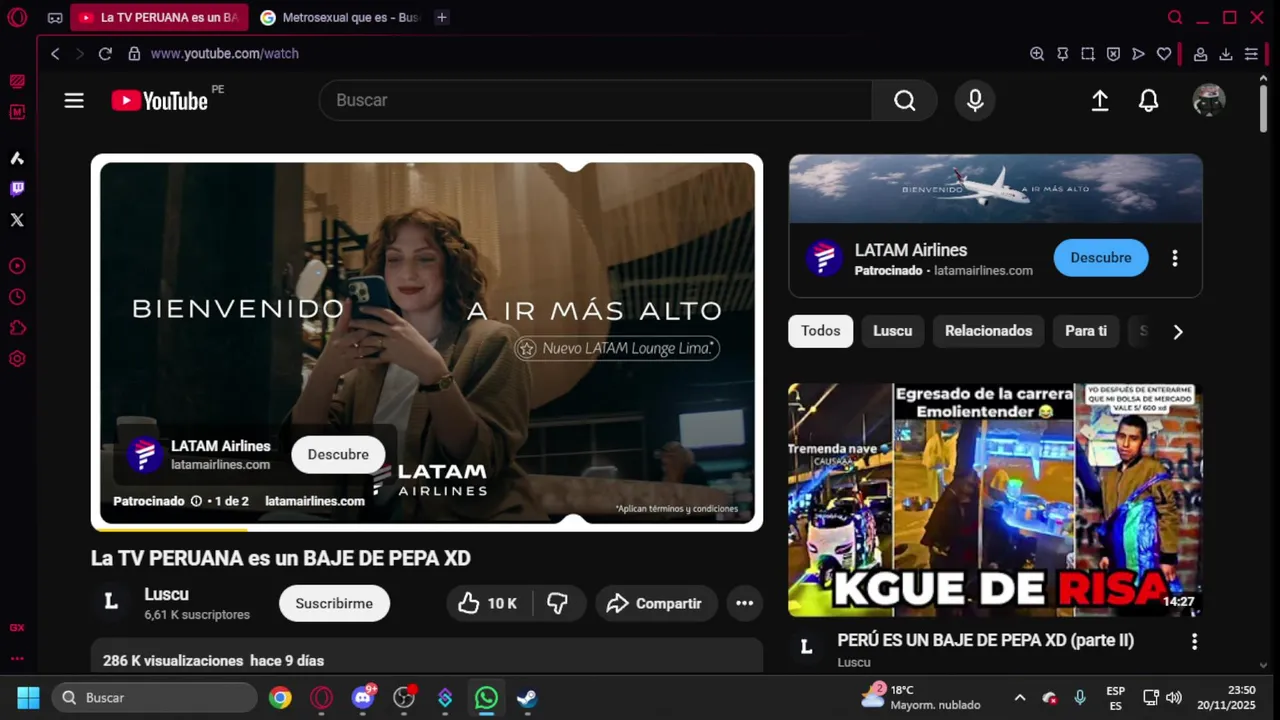The height and width of the screenshot is (720, 1280).
Task: Expand video description with view count
Action: tap(427, 657)
